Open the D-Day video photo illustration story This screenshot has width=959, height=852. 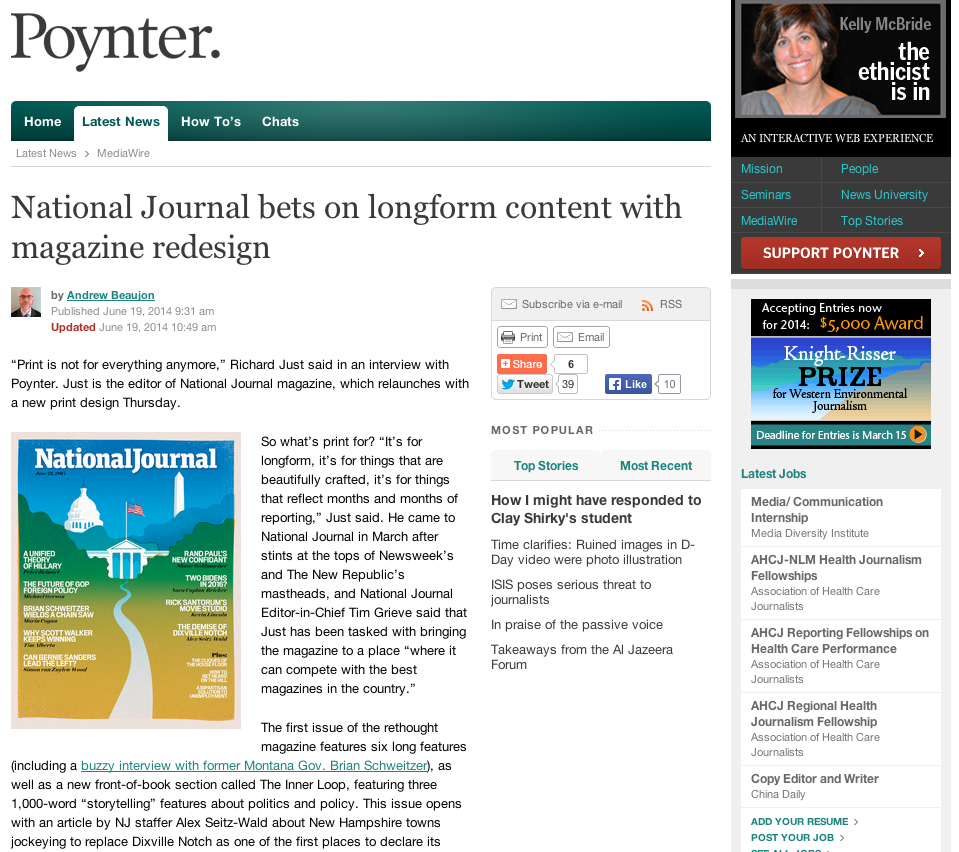coord(593,552)
